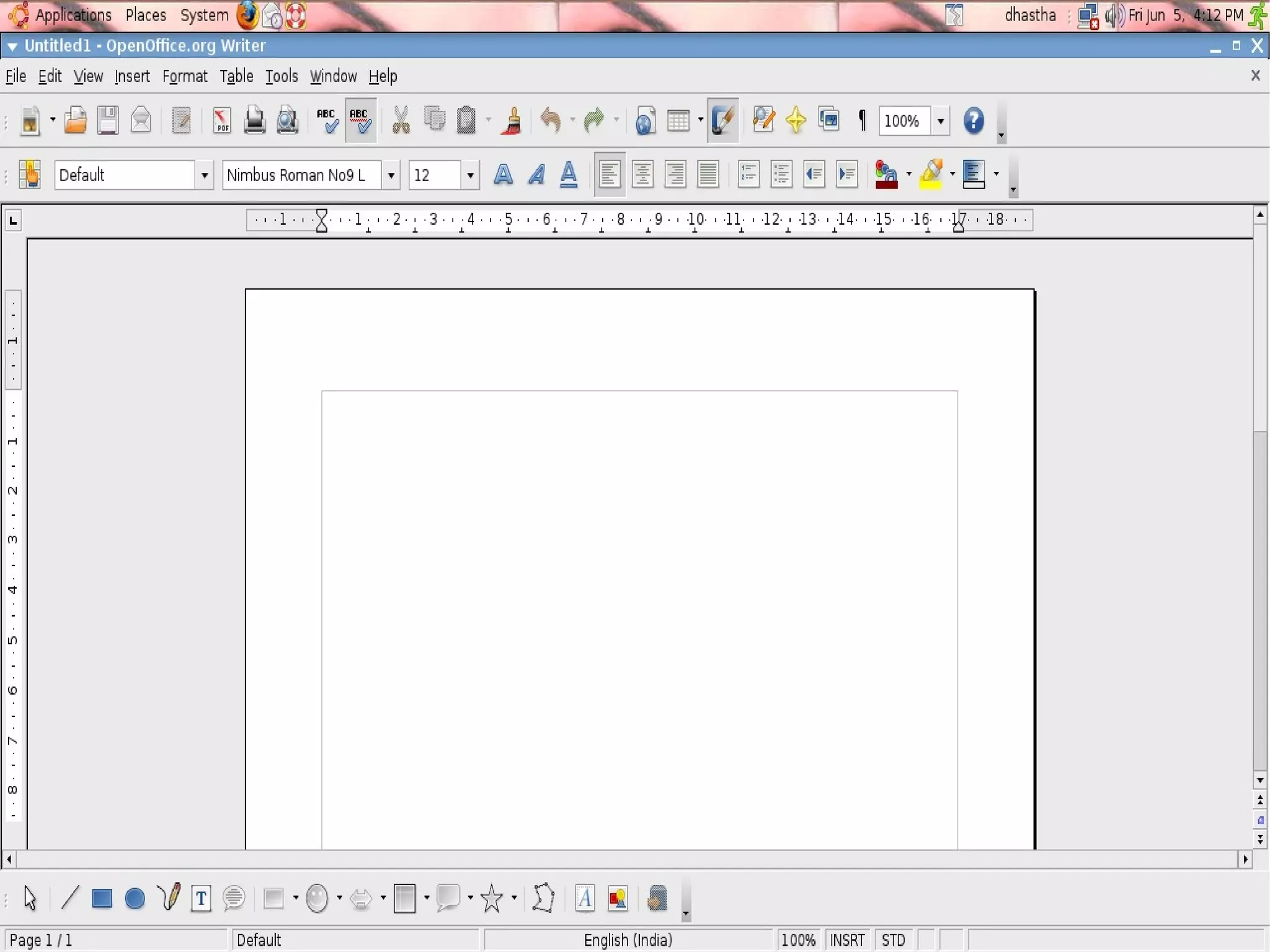Viewport: 1270px width, 952px height.
Task: Apply the Font Color swatch
Action: pos(886,174)
